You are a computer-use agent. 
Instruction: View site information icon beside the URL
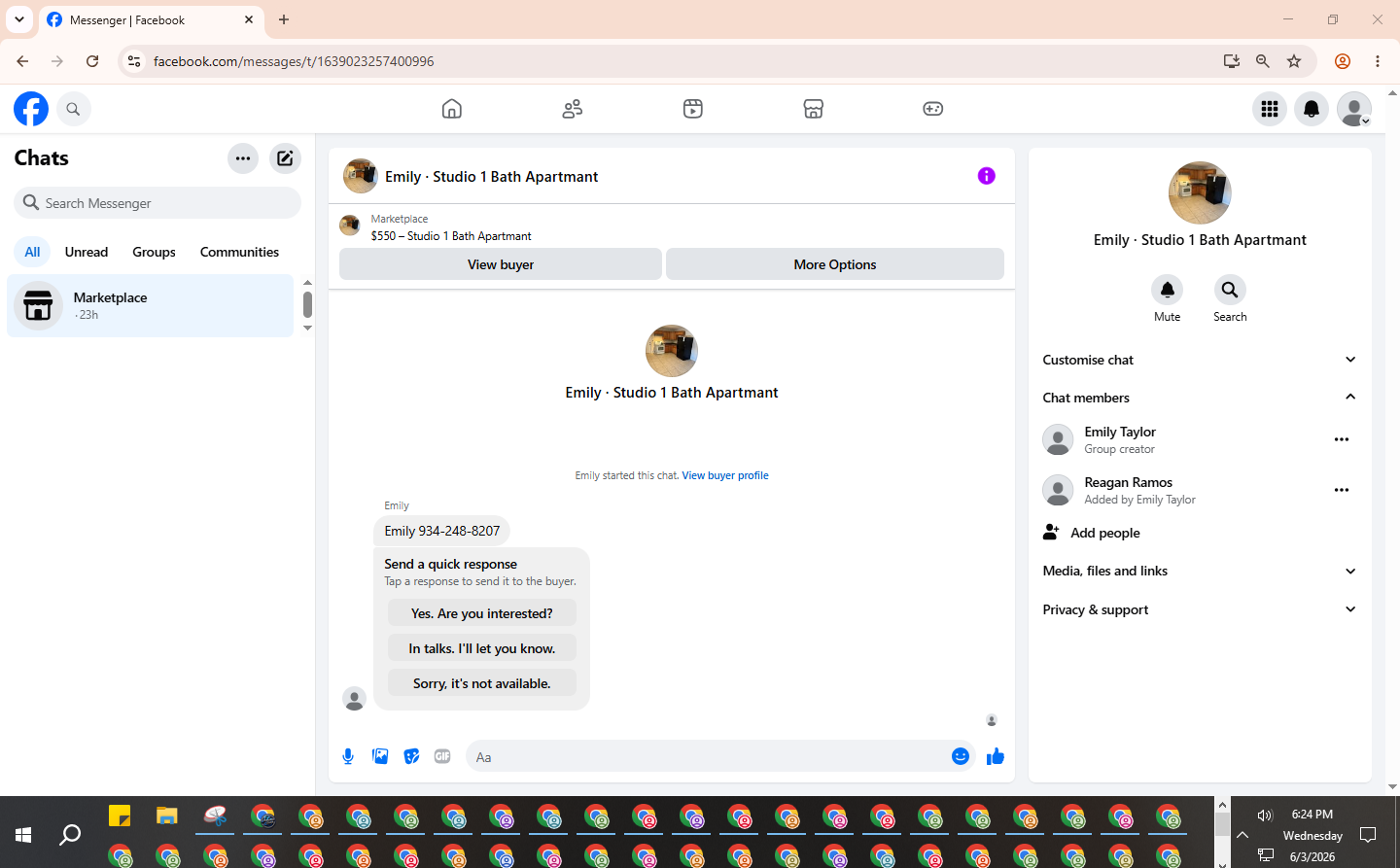pyautogui.click(x=134, y=61)
